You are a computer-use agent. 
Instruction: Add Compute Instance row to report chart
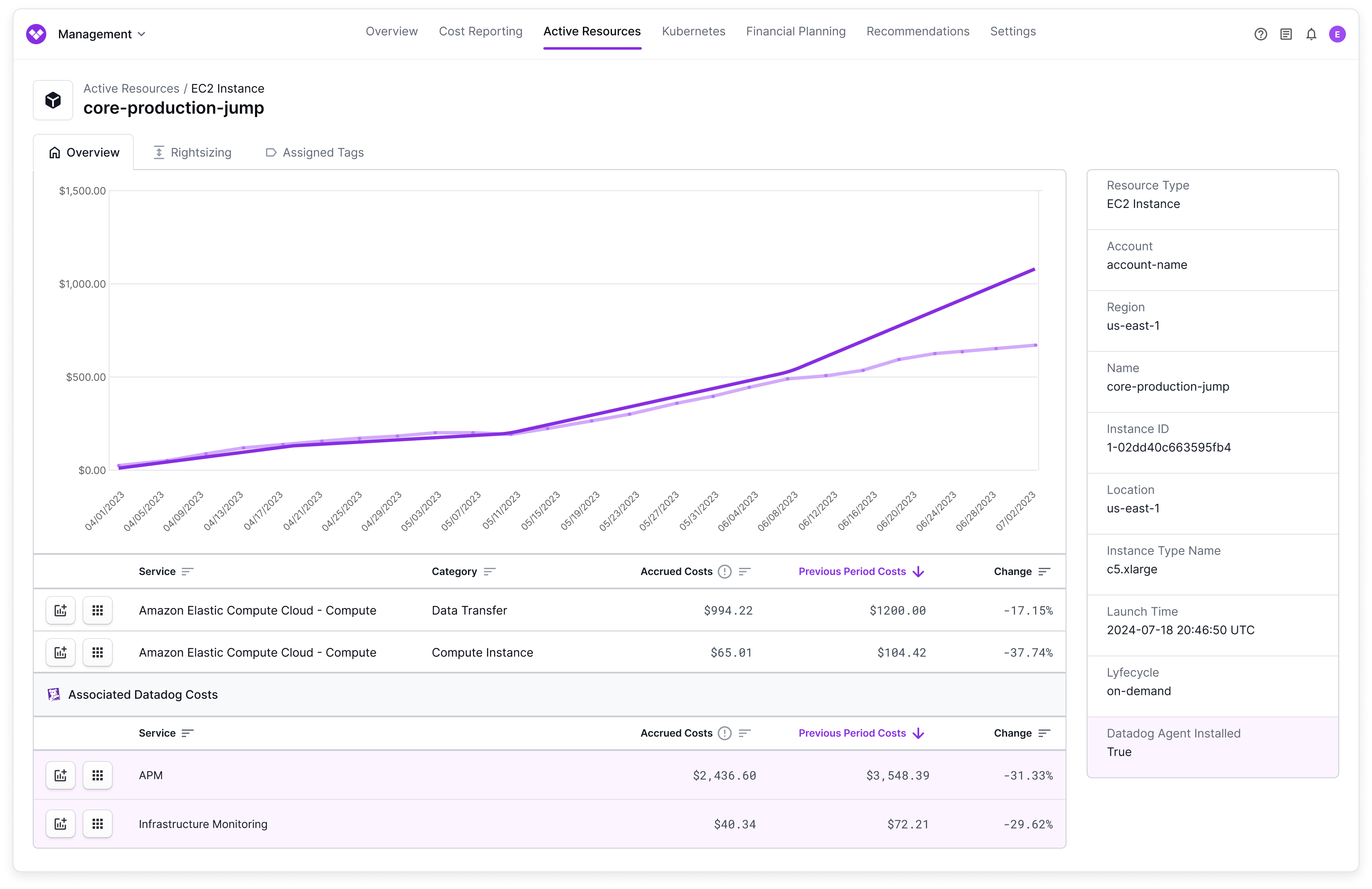point(61,652)
